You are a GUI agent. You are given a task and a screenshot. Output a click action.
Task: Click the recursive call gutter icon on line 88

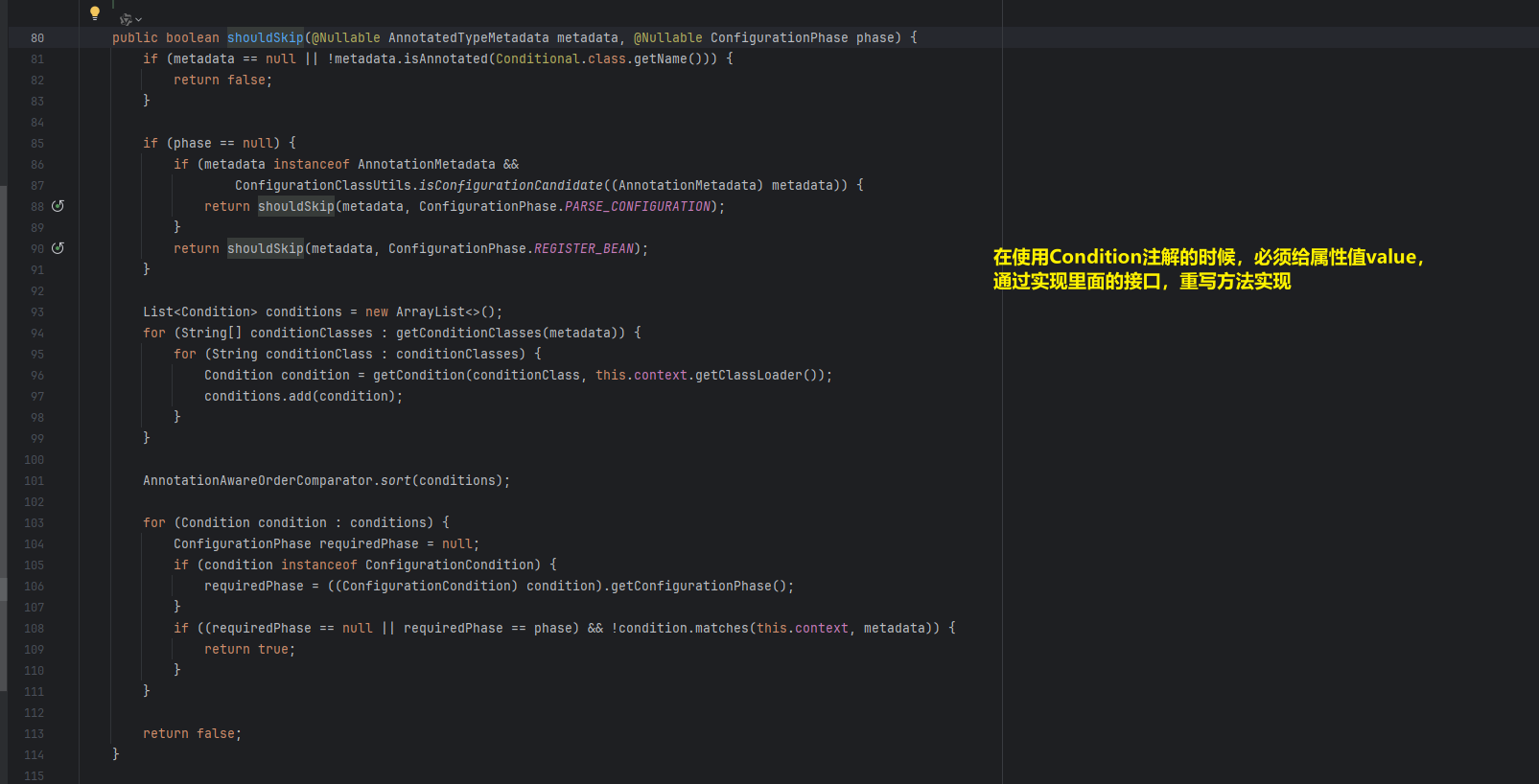(x=58, y=206)
